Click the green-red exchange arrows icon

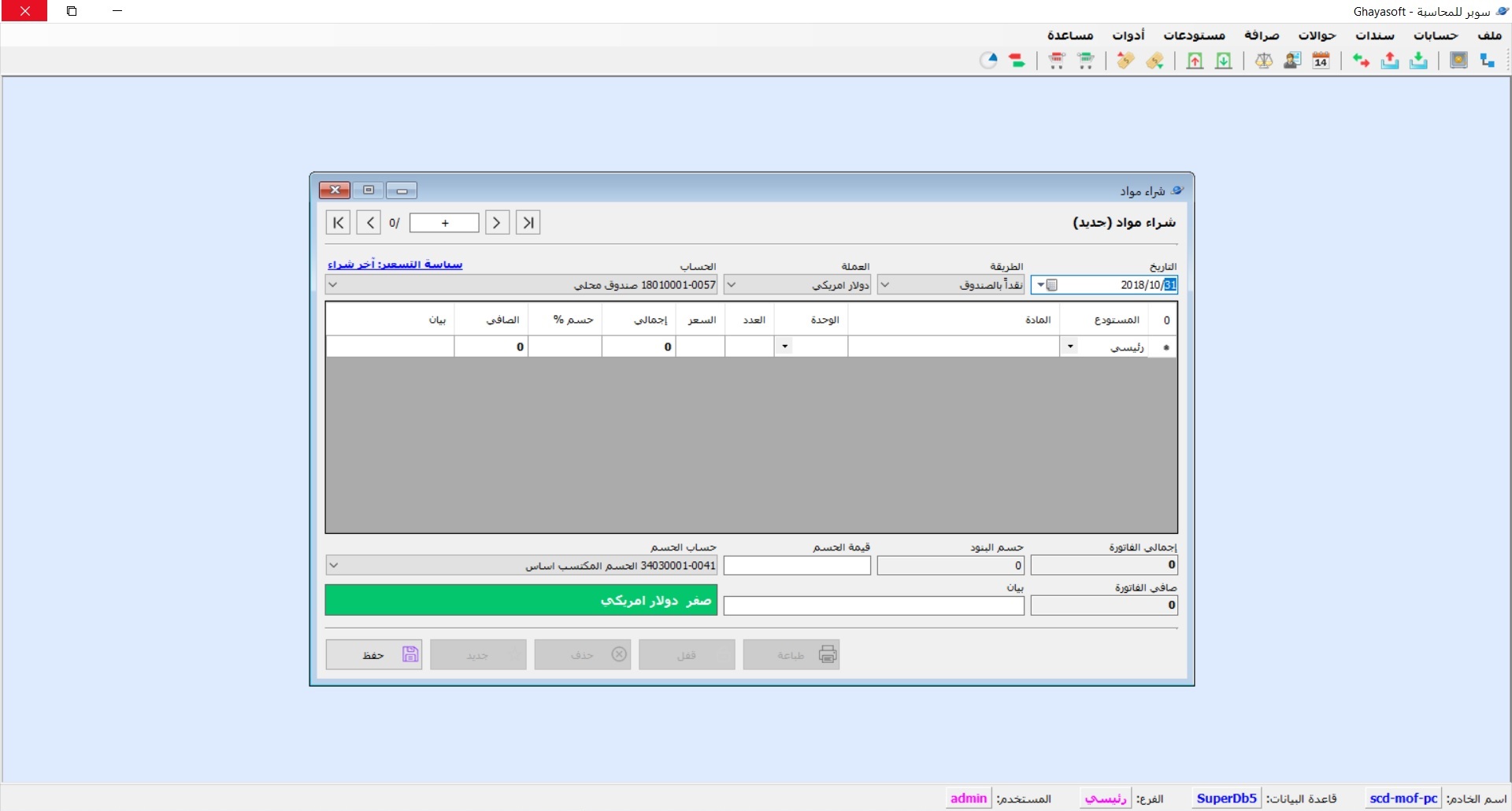pyautogui.click(x=1361, y=61)
